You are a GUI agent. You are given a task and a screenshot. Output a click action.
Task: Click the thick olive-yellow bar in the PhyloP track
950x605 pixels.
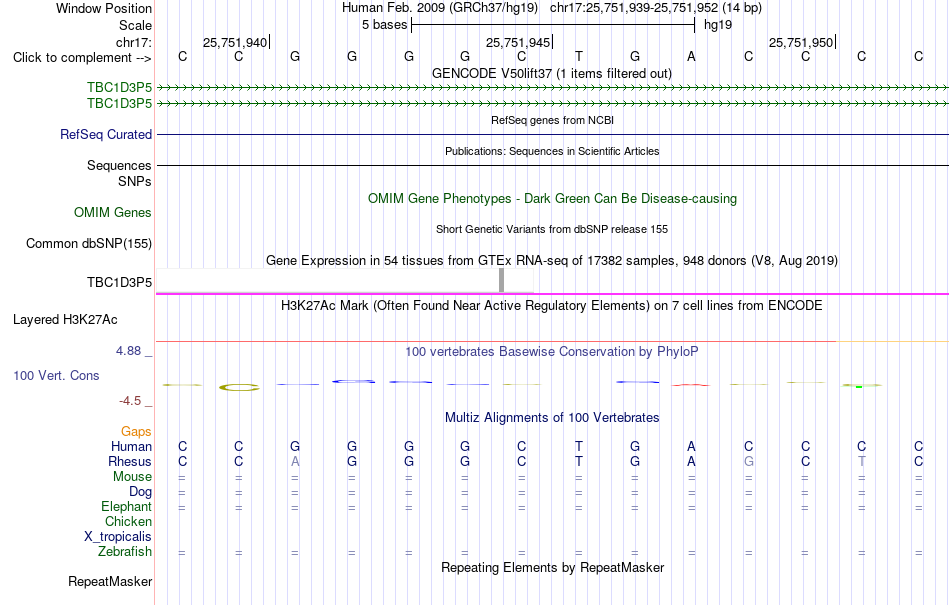(239, 387)
